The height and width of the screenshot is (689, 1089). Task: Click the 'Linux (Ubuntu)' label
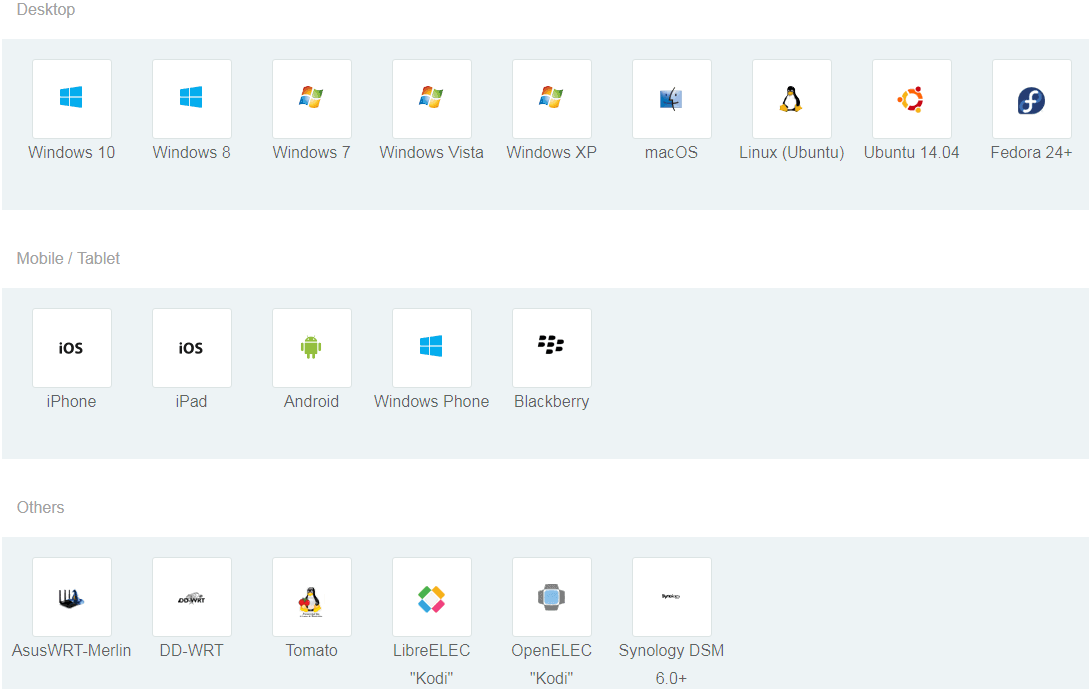(792, 152)
